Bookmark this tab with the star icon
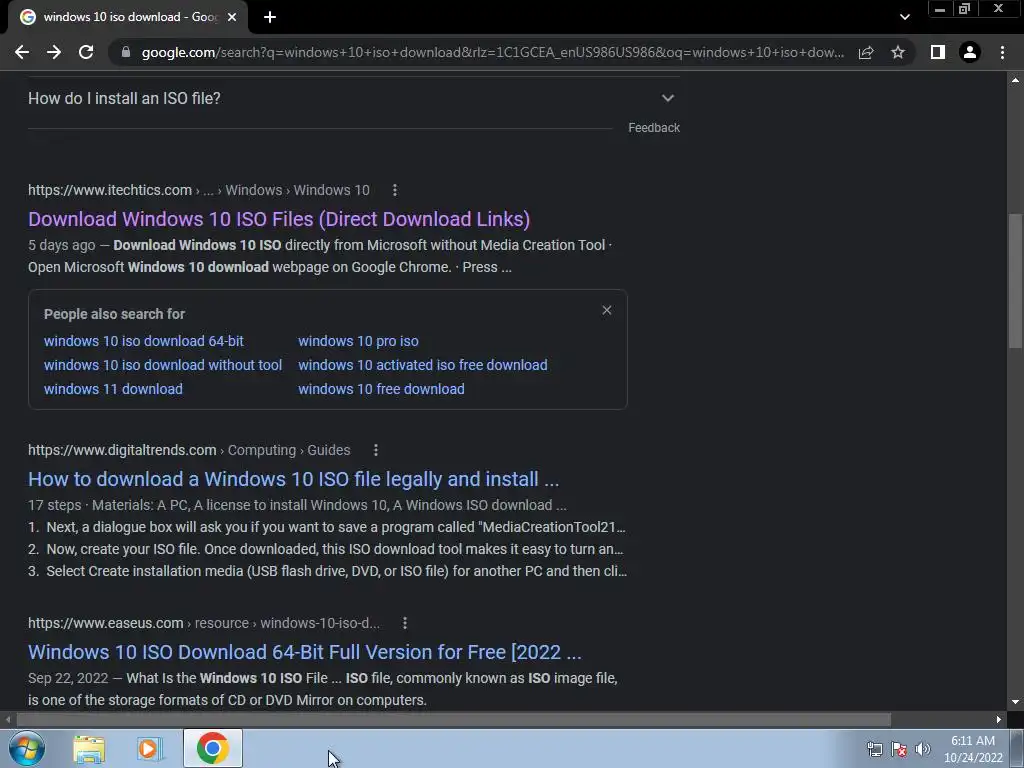 click(898, 52)
